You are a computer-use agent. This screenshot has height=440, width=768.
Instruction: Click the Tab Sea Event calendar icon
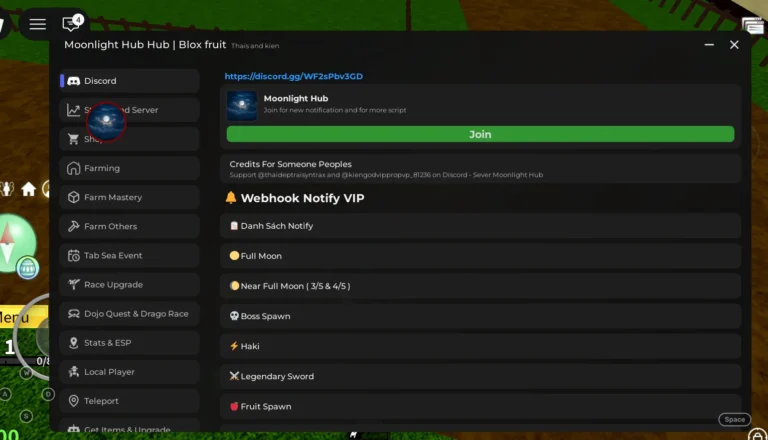coord(73,255)
